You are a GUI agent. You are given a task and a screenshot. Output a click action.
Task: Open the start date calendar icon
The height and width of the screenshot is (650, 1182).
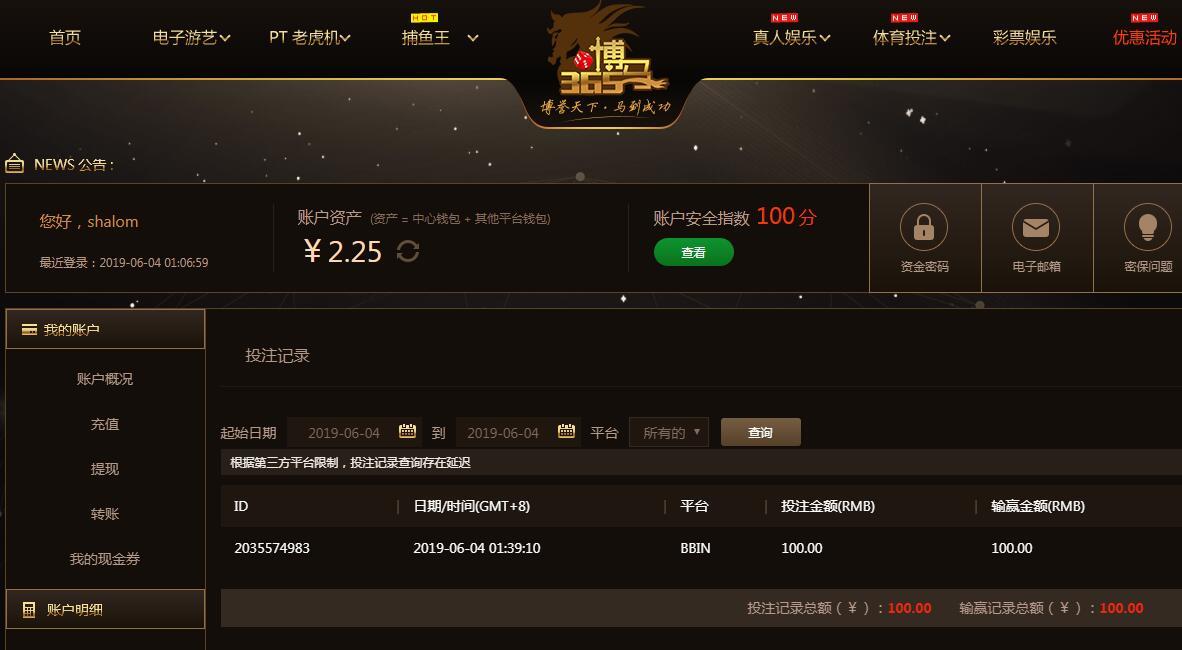click(407, 431)
